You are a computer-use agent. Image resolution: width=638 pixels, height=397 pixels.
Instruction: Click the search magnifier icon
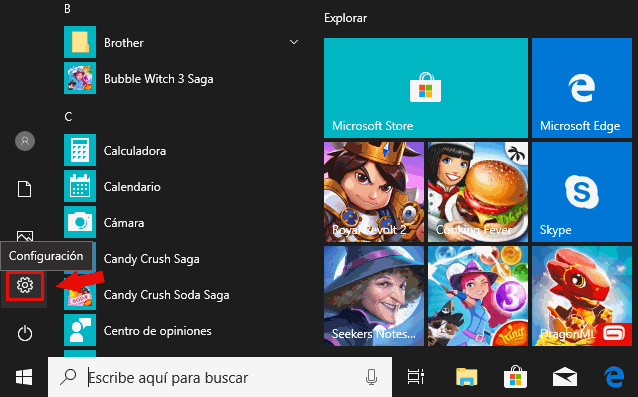pos(68,377)
